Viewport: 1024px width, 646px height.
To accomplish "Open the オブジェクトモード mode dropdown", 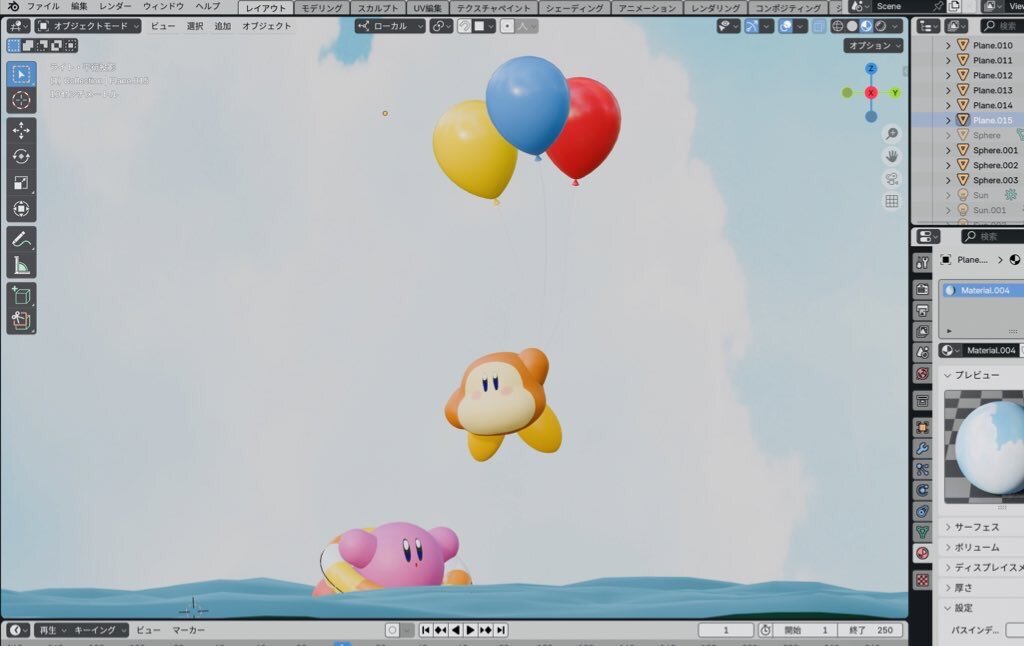I will (x=88, y=26).
